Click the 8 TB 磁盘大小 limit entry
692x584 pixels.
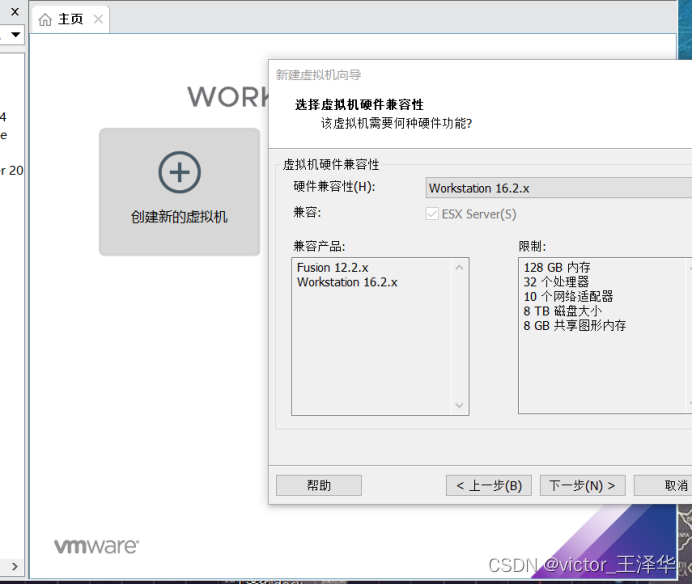[563, 311]
